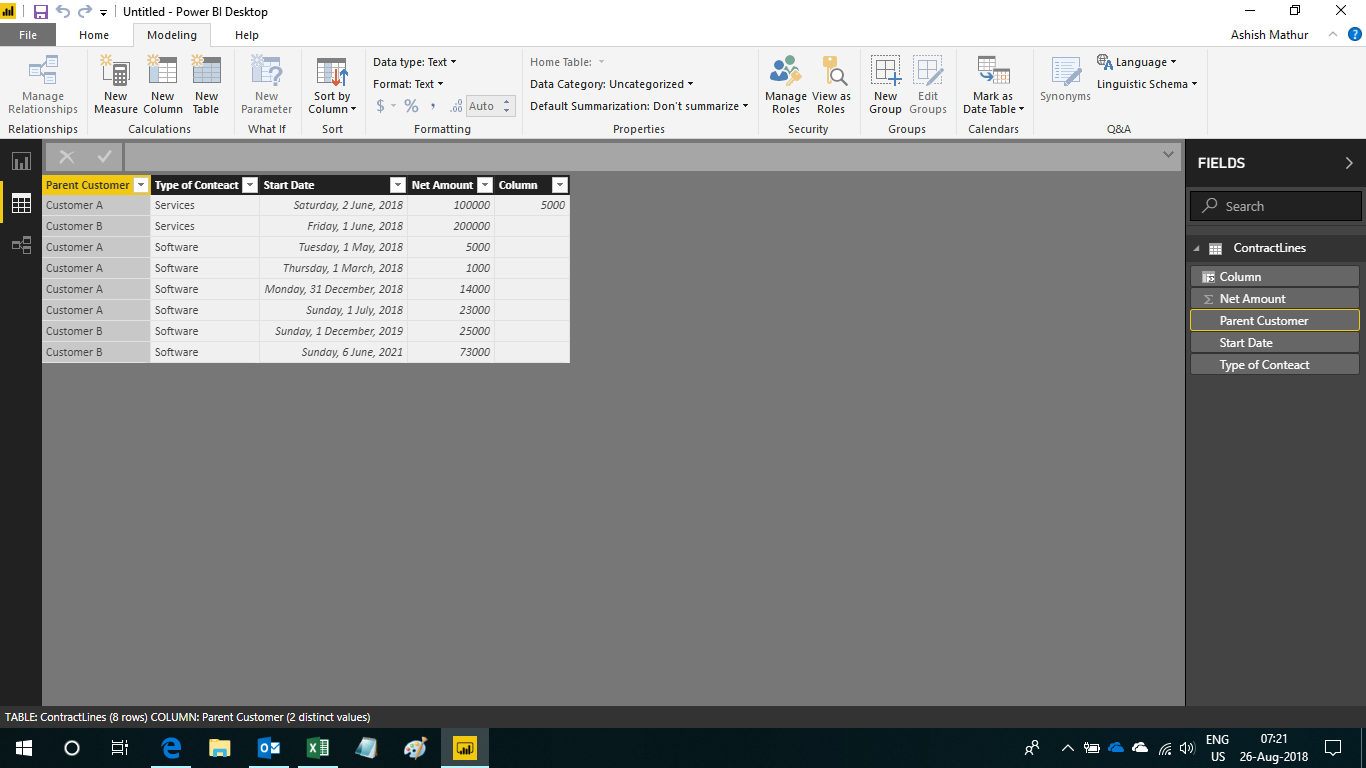Click the Start Date column header
Viewport: 1366px width, 768px height.
[333, 185]
